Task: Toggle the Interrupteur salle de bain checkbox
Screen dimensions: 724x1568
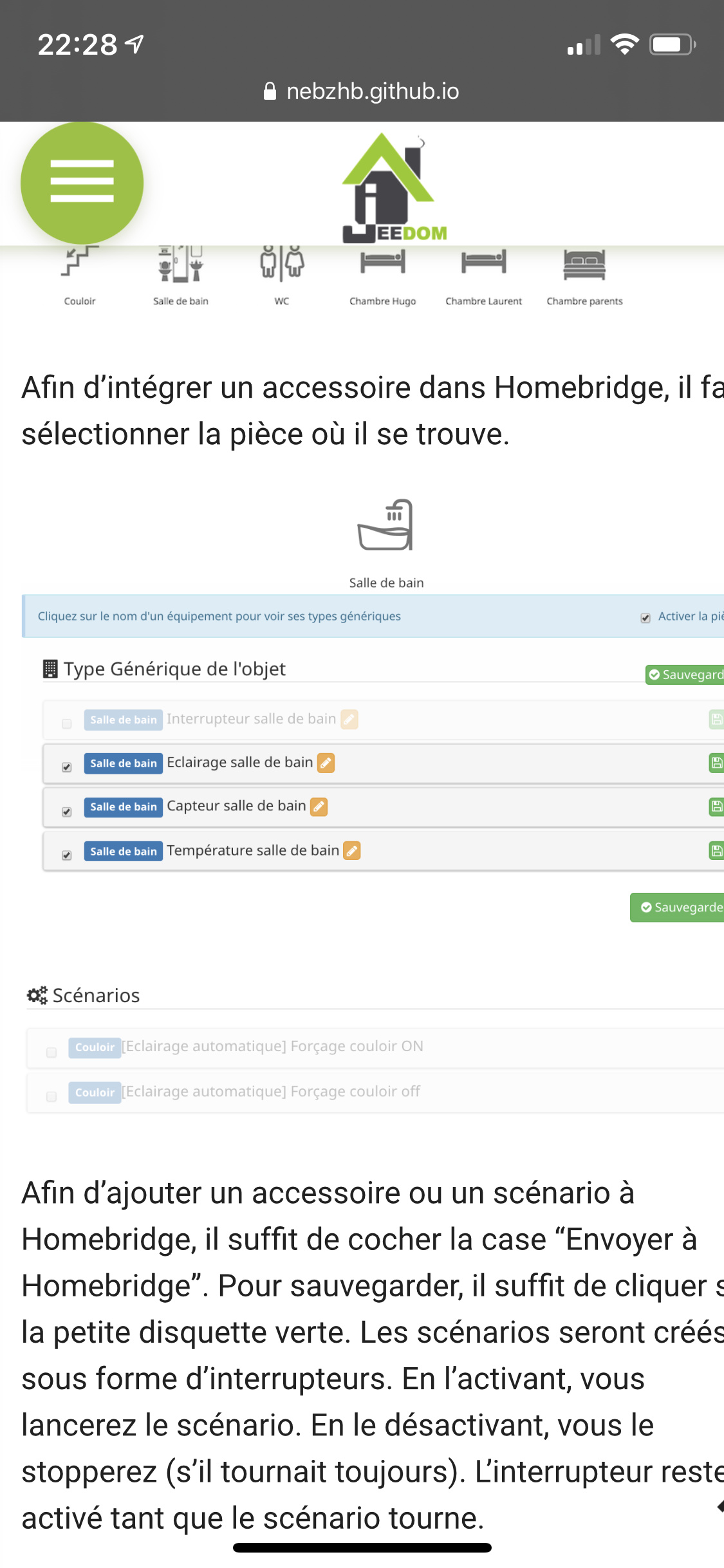Action: click(x=67, y=723)
